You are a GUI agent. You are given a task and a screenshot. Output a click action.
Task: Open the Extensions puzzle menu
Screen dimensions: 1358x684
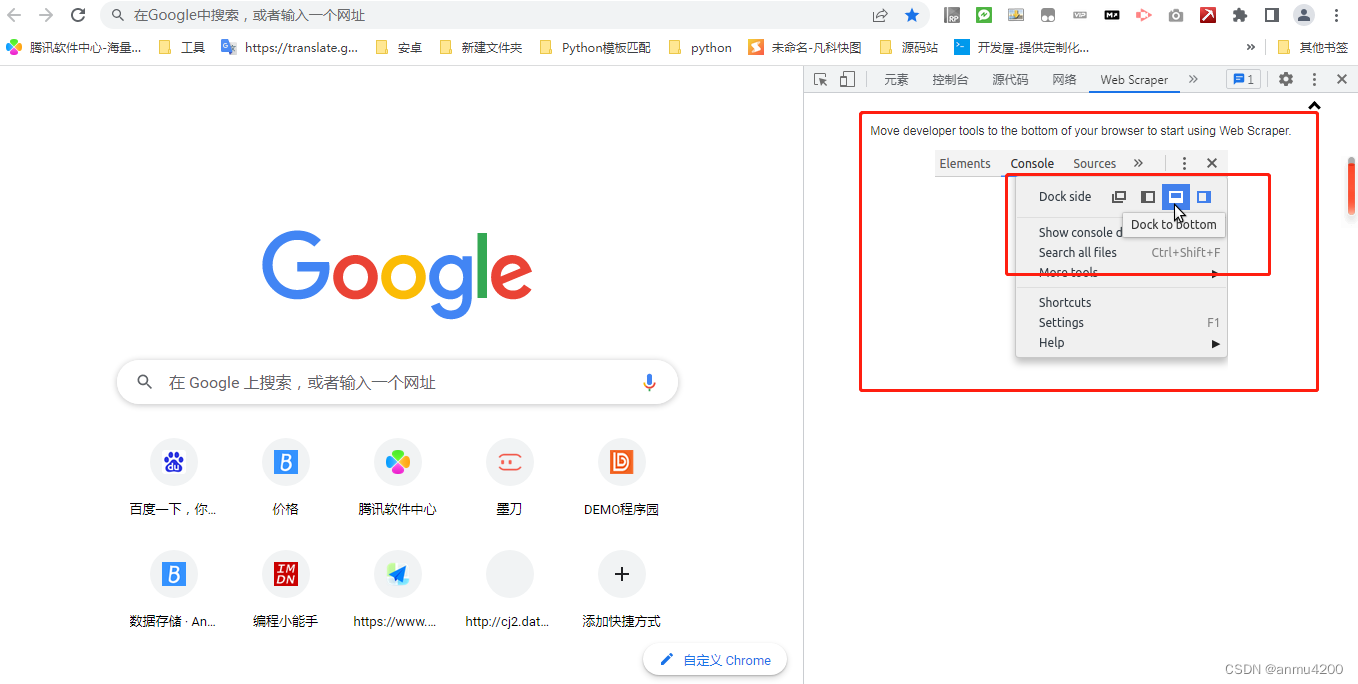pos(1240,15)
